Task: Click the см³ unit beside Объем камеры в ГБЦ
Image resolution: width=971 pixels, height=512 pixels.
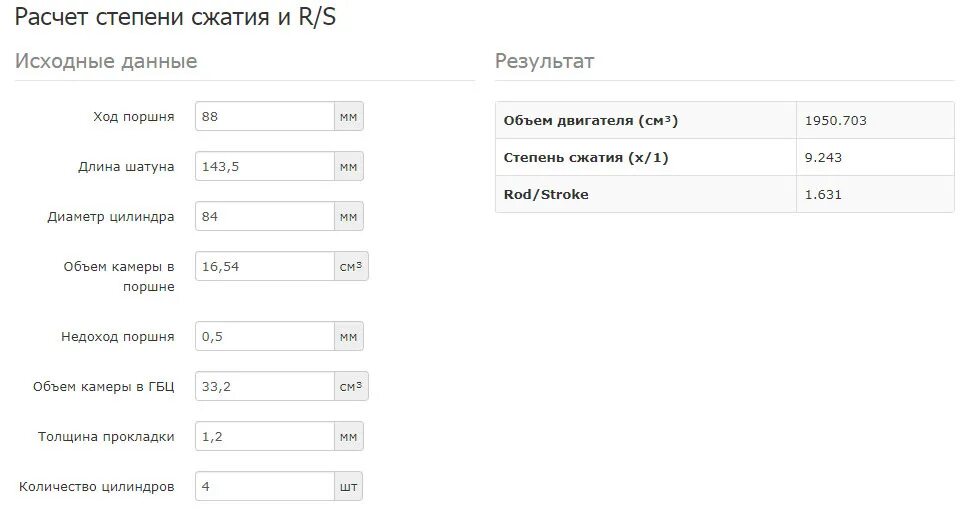Action: [351, 386]
